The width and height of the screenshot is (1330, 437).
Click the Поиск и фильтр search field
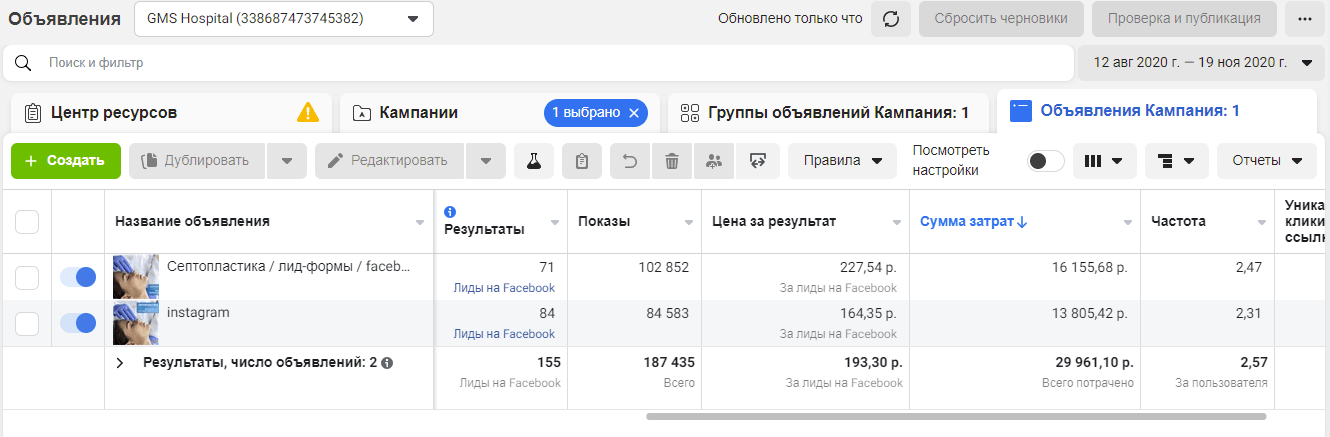(x=540, y=63)
